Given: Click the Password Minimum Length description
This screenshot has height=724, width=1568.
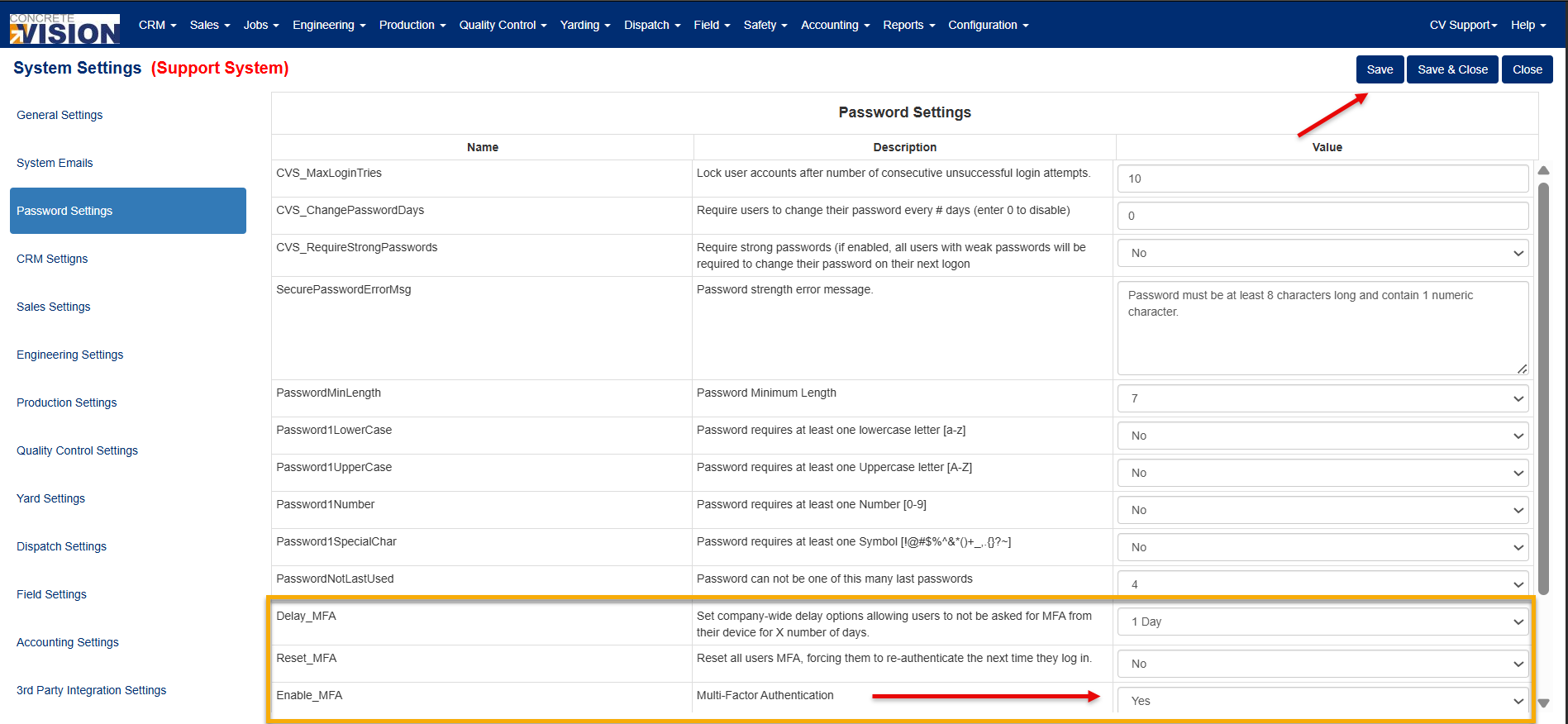Looking at the screenshot, I should pyautogui.click(x=766, y=393).
